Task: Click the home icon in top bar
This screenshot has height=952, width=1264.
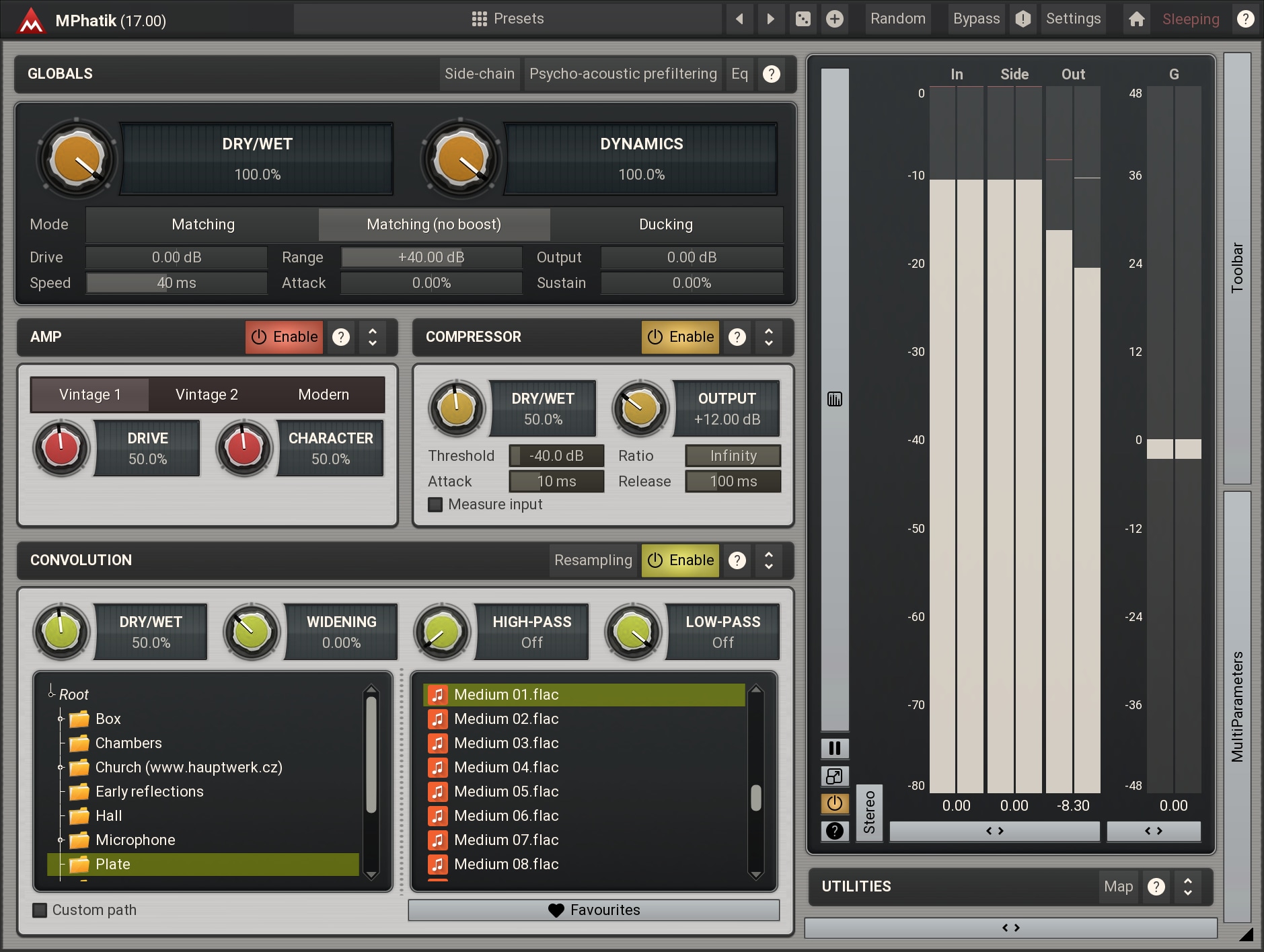Action: [1136, 19]
